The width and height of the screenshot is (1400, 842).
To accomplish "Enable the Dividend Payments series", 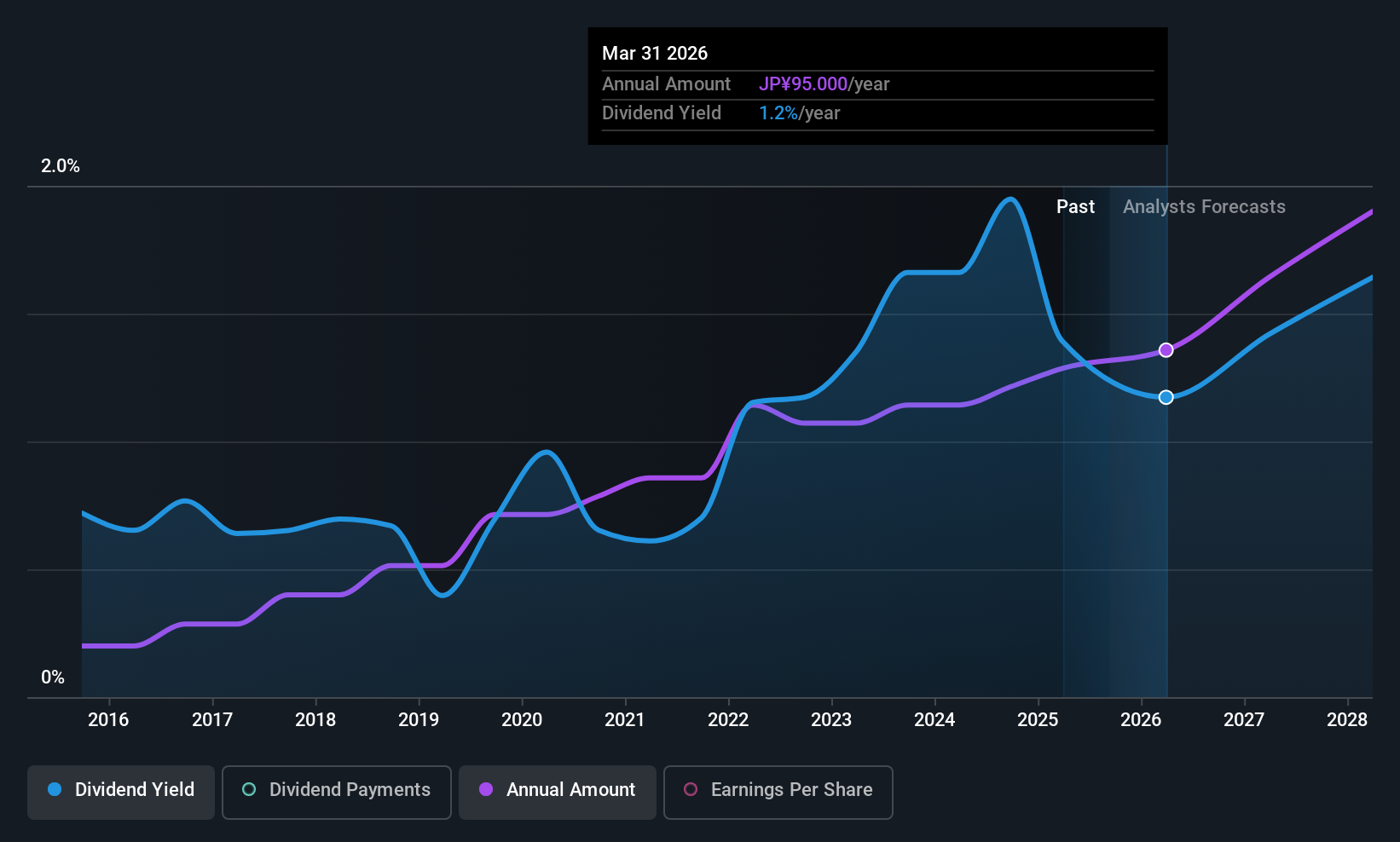I will [x=337, y=792].
